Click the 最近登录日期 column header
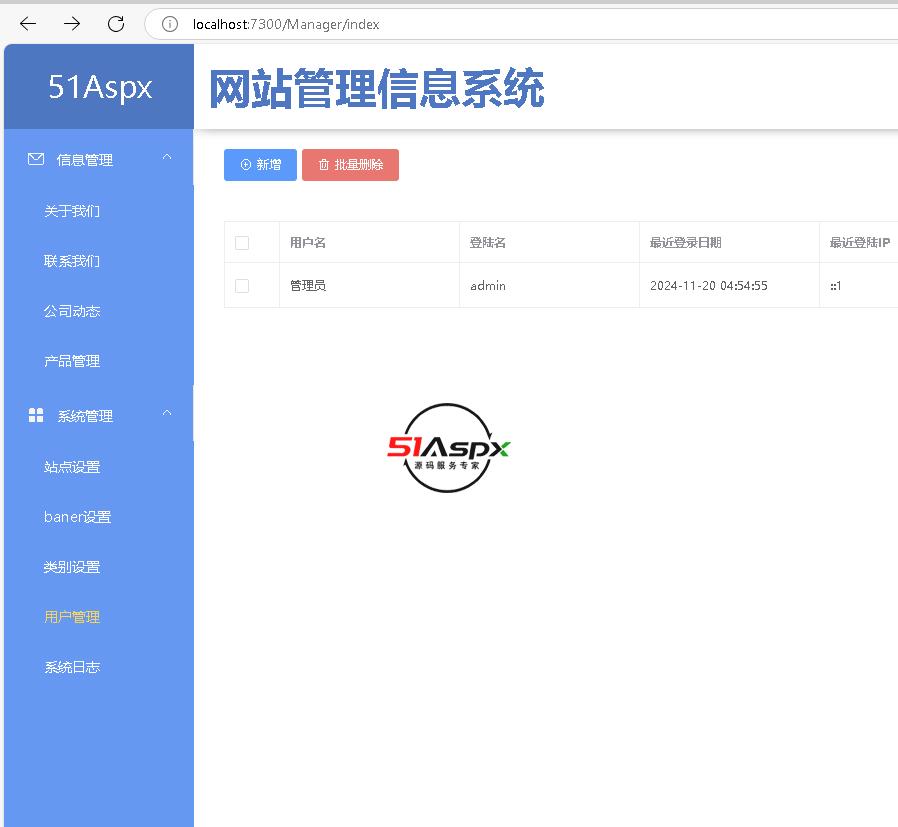Screen dimensions: 898x827 point(686,243)
